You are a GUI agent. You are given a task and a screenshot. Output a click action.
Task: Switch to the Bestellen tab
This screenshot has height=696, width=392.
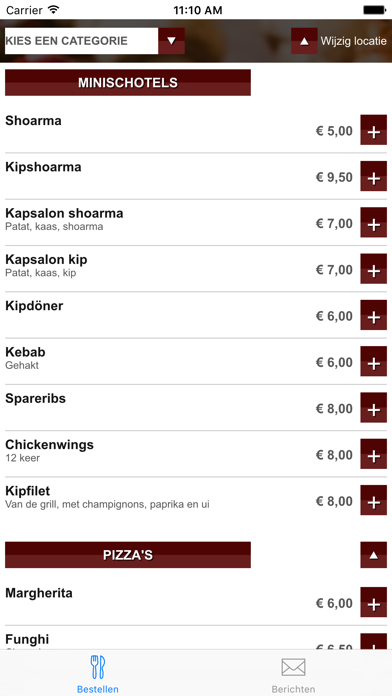tap(98, 674)
